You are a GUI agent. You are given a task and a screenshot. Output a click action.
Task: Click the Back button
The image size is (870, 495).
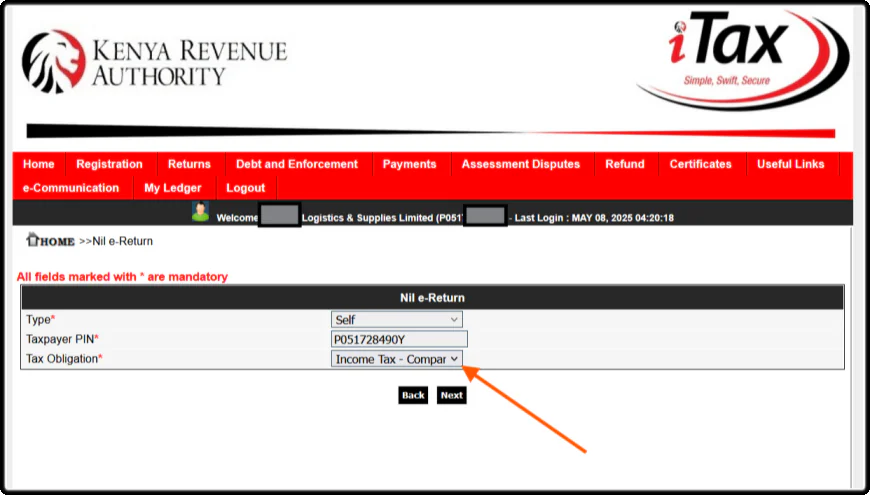pos(413,395)
